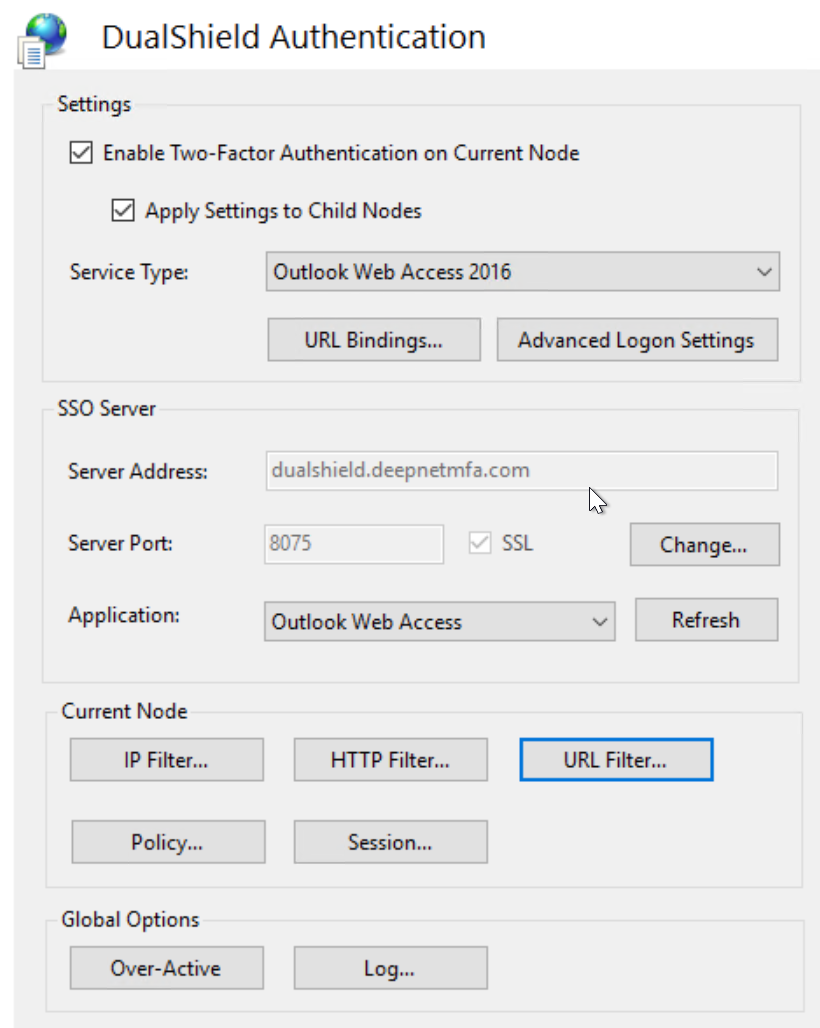Toggle the SSL checkbox
Image resolution: width=820 pixels, height=1028 pixels.
coord(481,544)
